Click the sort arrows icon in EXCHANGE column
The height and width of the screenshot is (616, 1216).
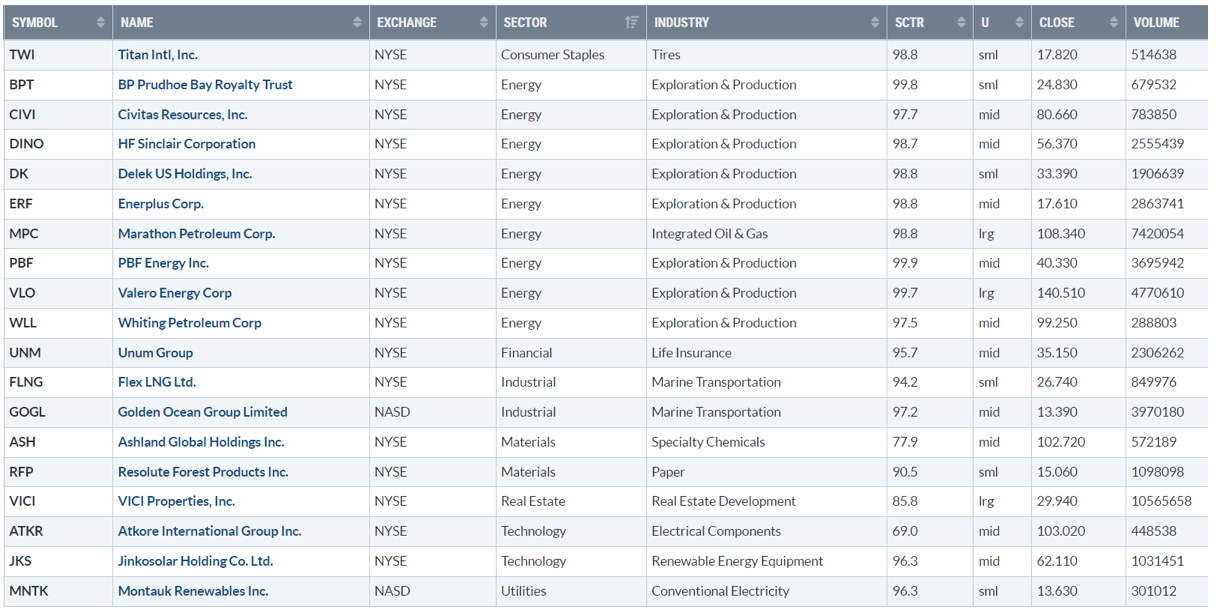pos(484,23)
